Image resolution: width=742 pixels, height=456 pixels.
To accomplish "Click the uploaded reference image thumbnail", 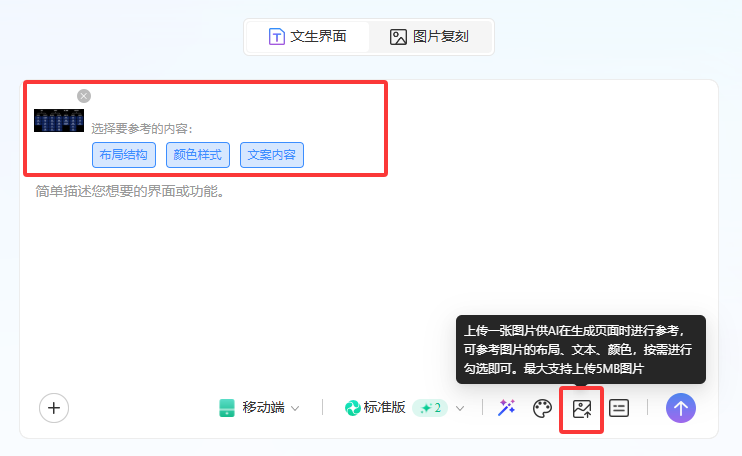I will (x=59, y=120).
